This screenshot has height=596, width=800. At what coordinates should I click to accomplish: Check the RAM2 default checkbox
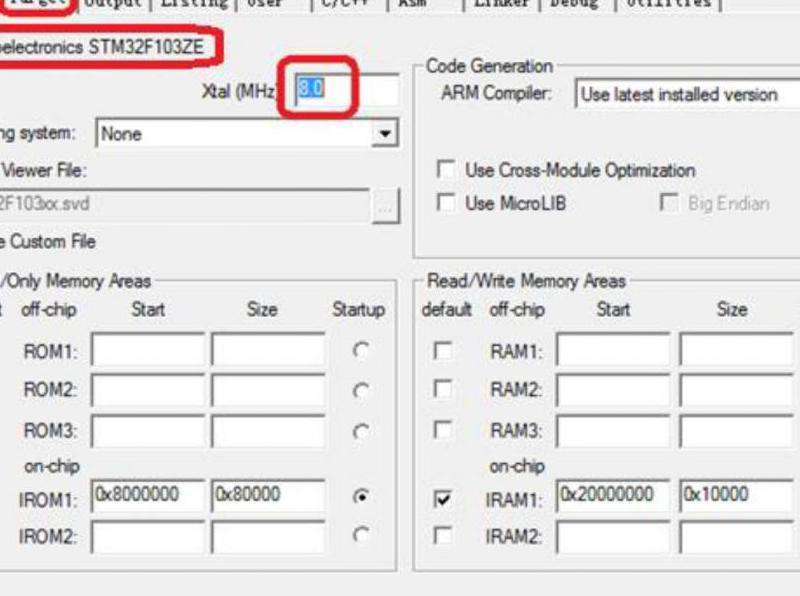point(442,390)
